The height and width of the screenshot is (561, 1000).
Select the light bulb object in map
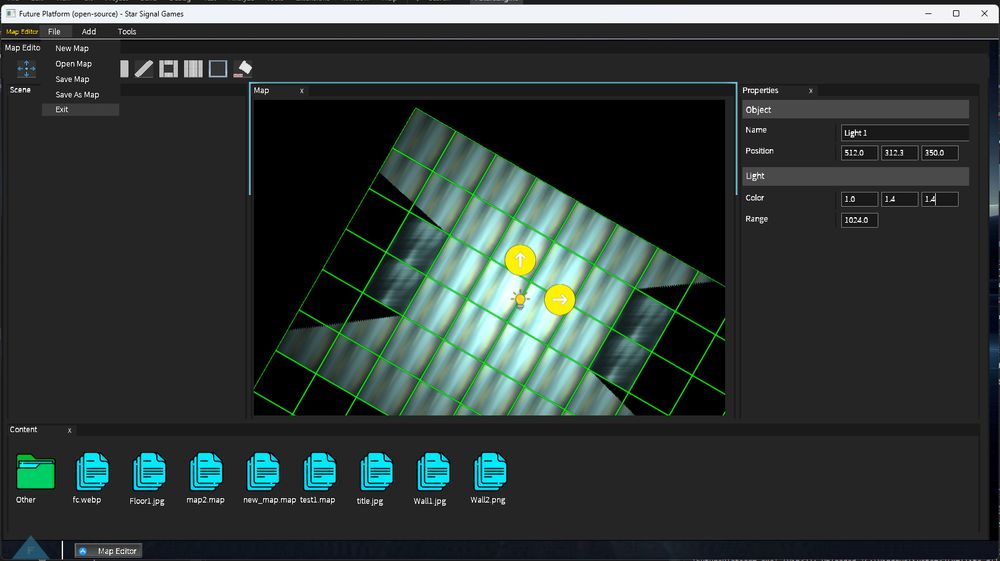[519, 299]
